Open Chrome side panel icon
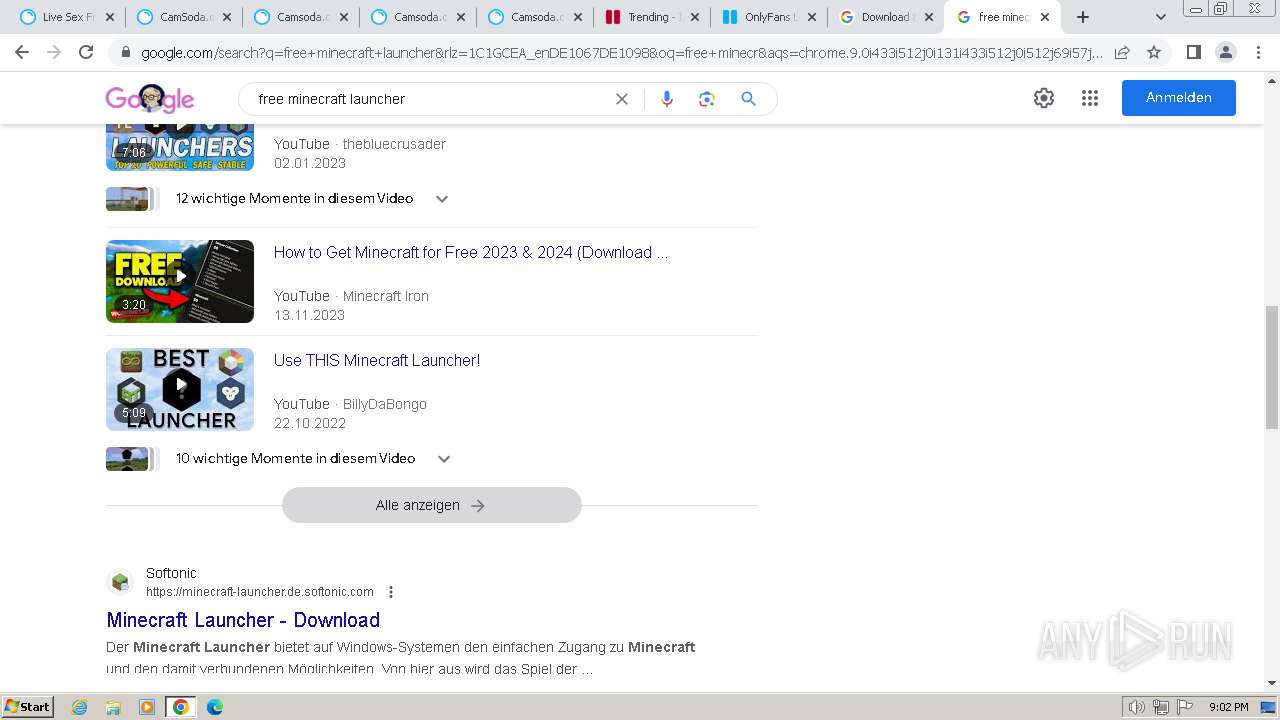 click(1193, 52)
